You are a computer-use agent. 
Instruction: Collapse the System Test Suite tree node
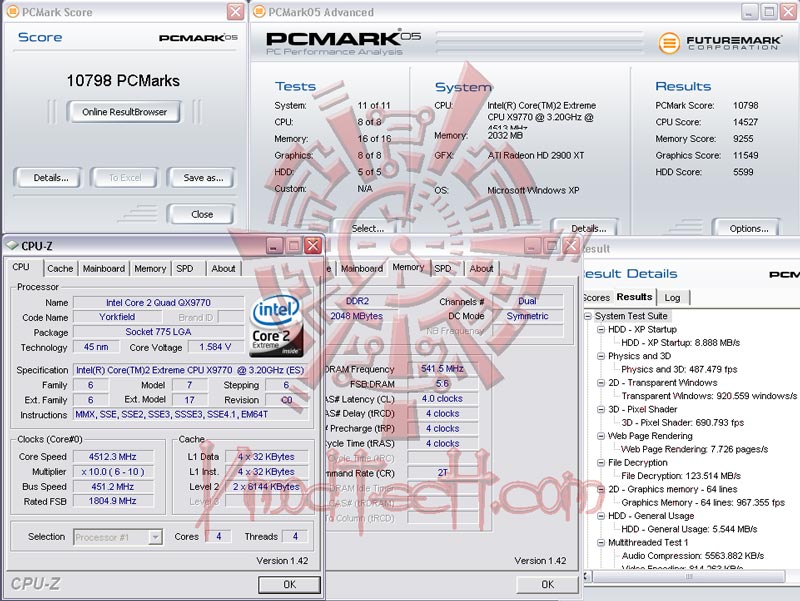tap(588, 316)
